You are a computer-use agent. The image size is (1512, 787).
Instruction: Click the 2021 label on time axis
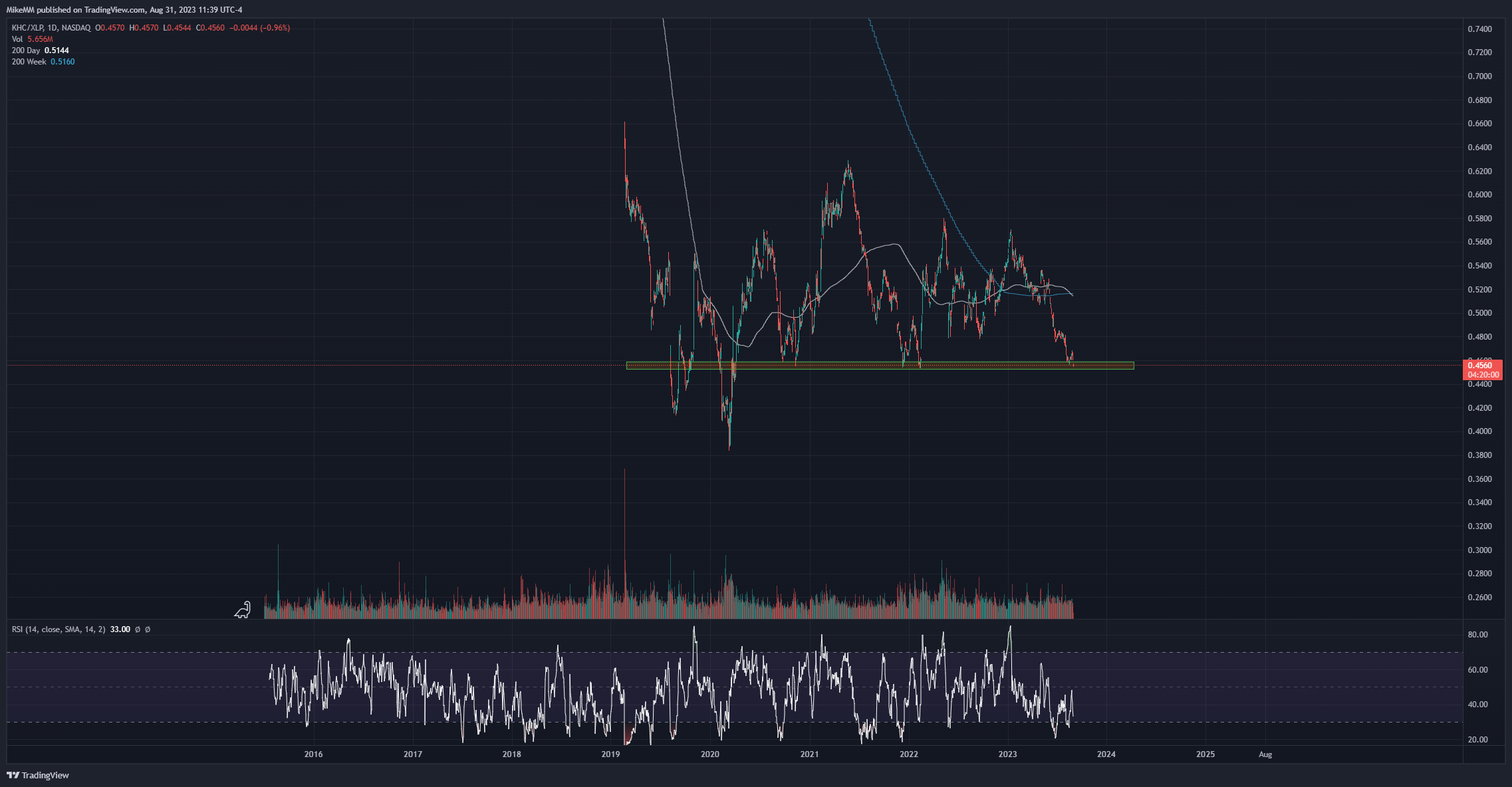click(809, 754)
